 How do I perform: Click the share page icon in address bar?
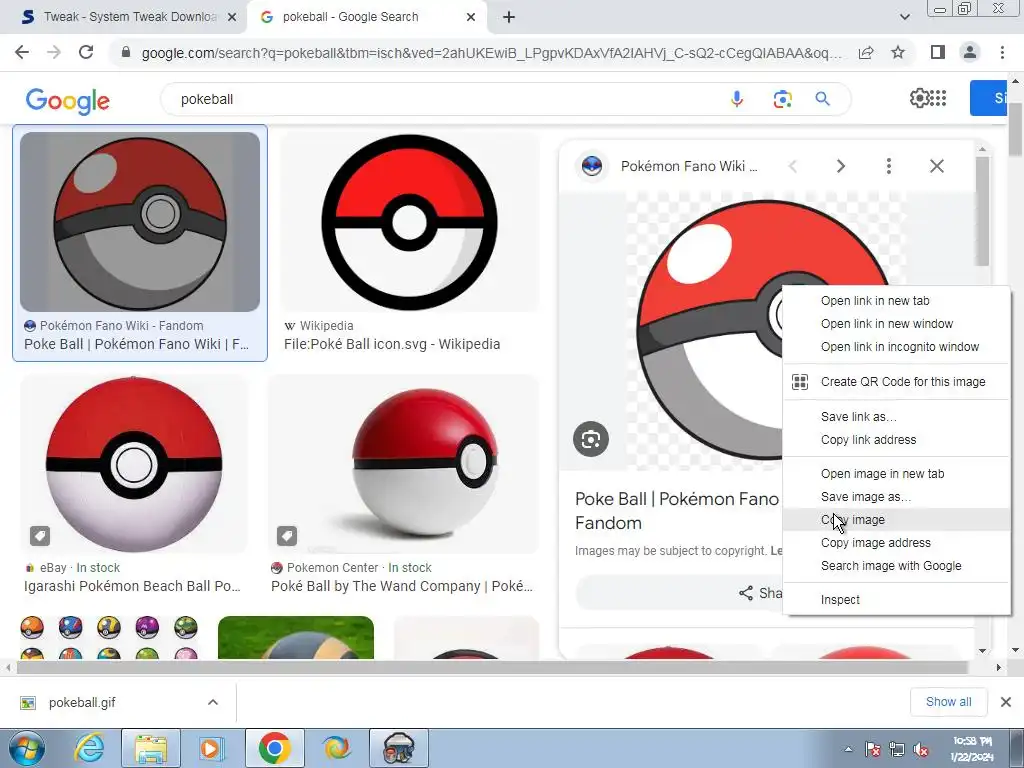[x=866, y=52]
